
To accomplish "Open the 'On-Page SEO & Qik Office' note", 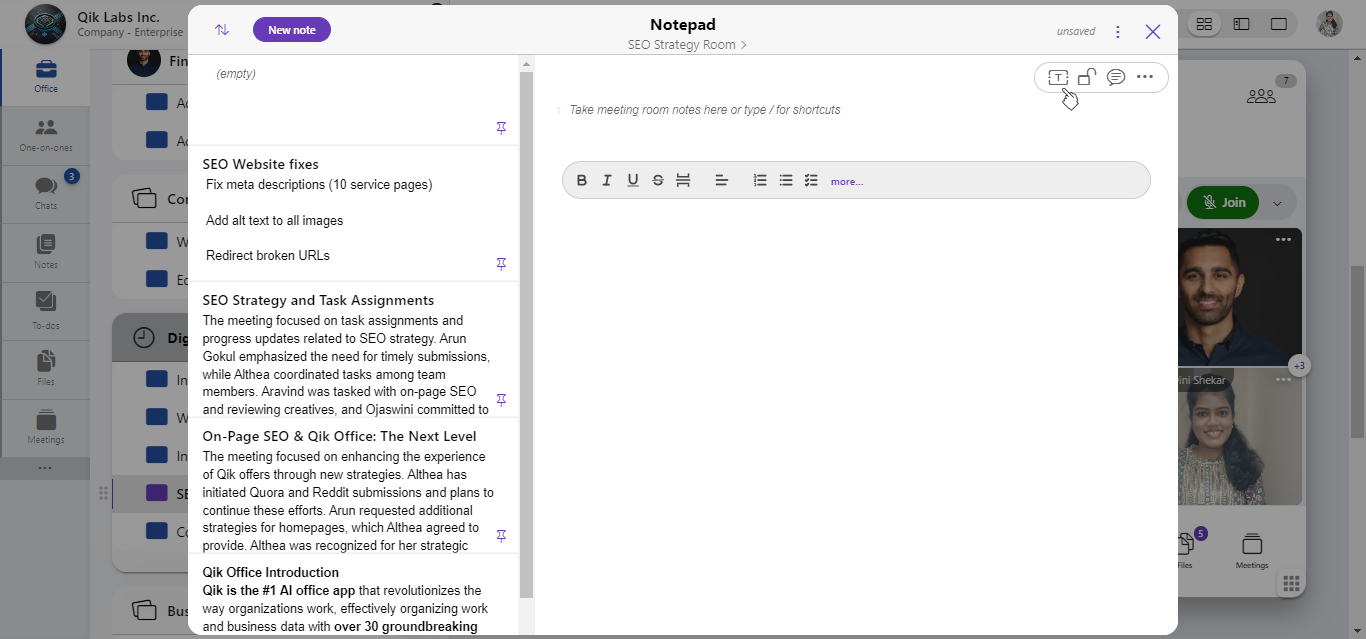I will (339, 437).
